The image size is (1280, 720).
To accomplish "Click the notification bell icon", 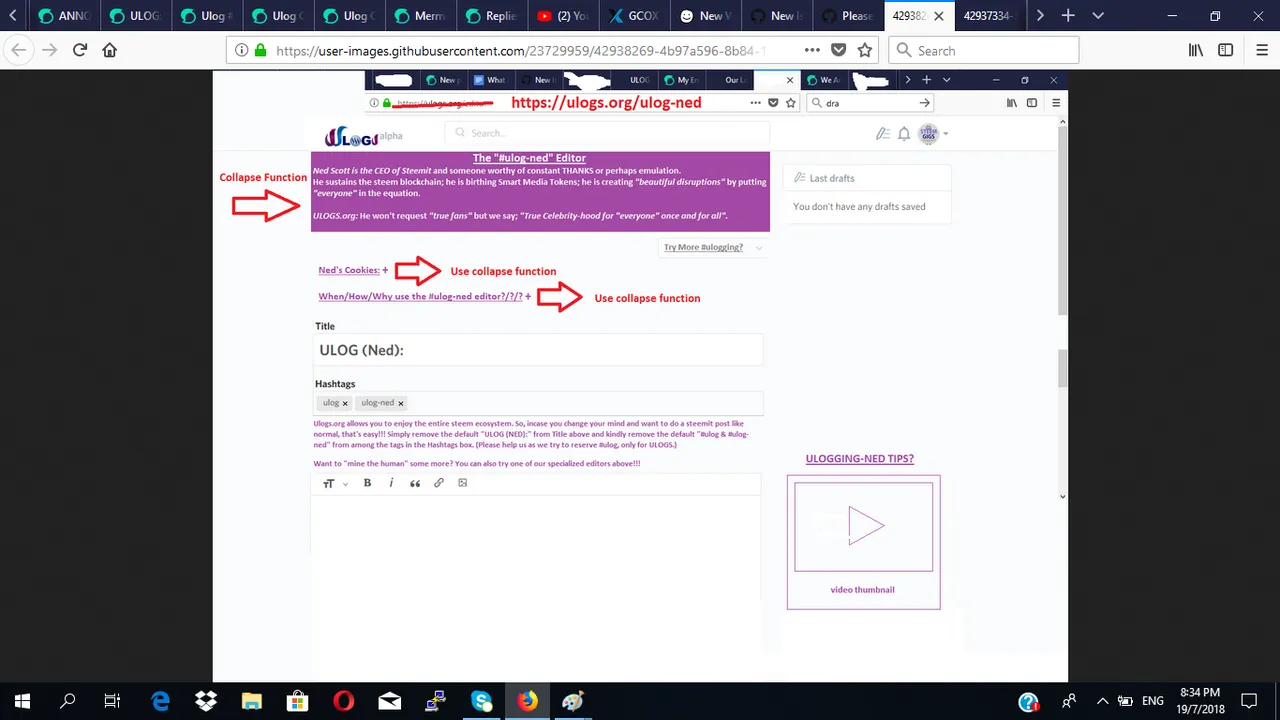I will (904, 133).
